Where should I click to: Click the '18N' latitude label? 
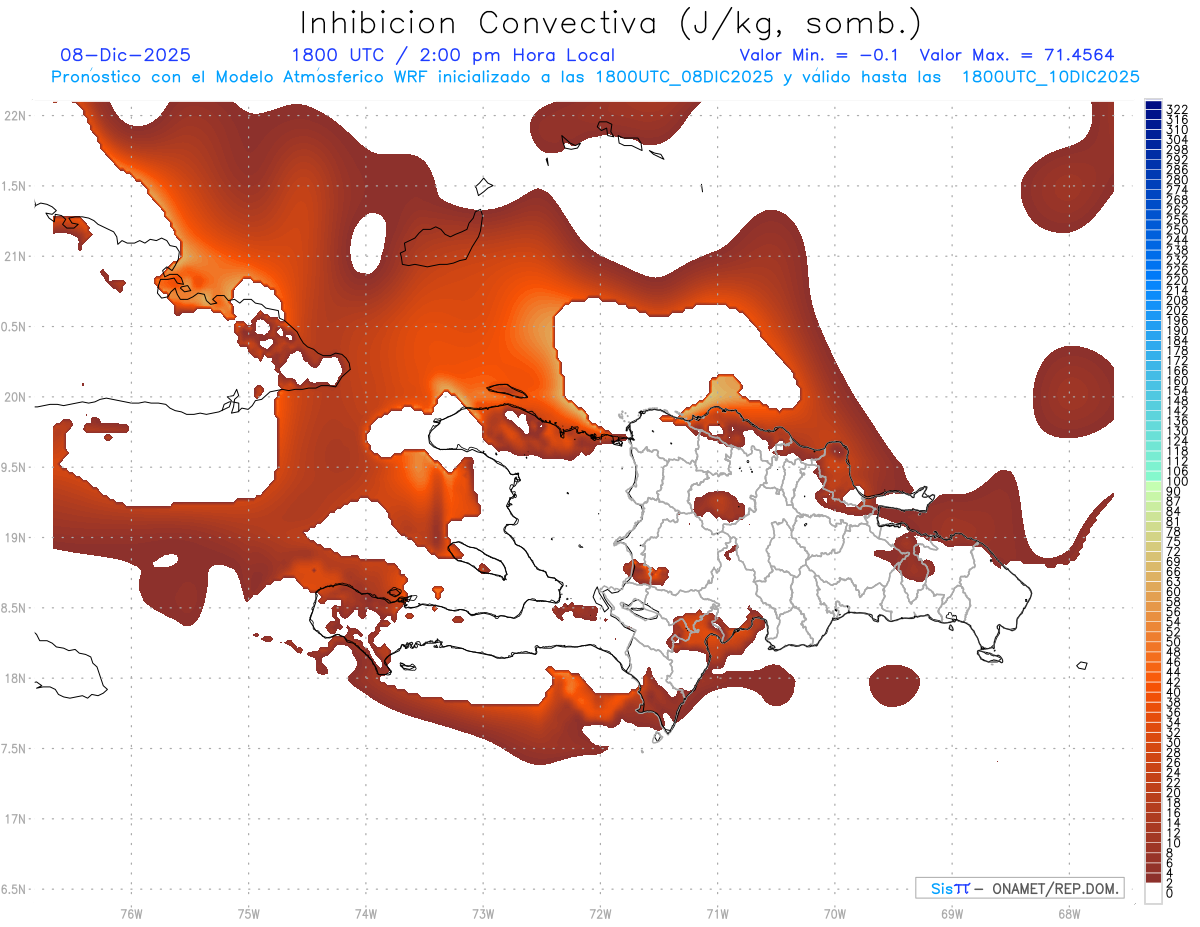coord(16,678)
